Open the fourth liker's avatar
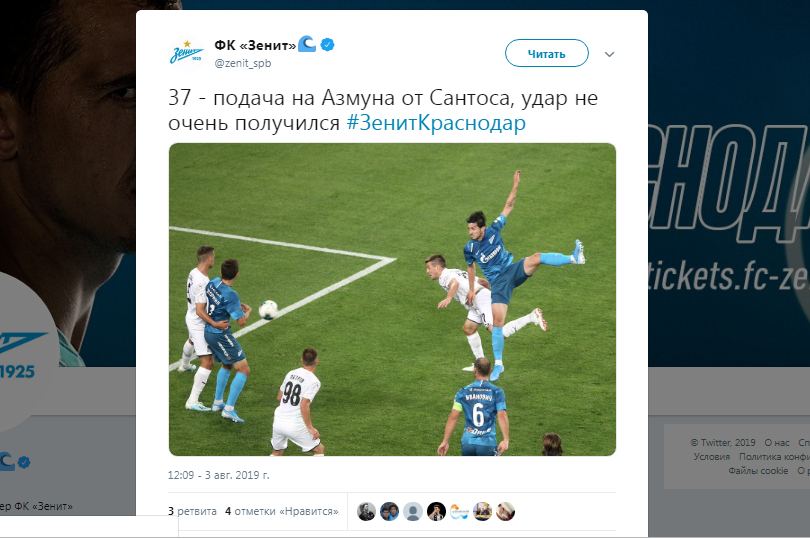 [x=436, y=511]
